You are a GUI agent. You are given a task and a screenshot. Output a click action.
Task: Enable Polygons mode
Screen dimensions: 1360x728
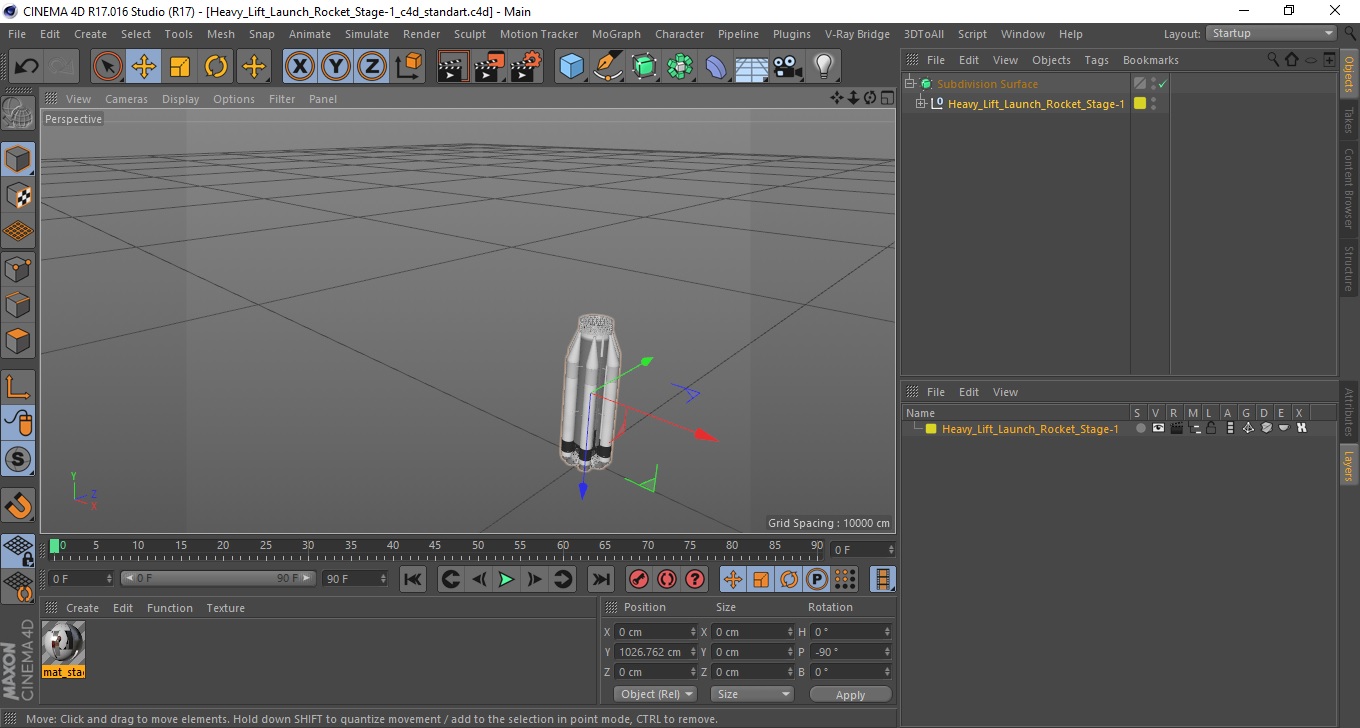[x=18, y=340]
